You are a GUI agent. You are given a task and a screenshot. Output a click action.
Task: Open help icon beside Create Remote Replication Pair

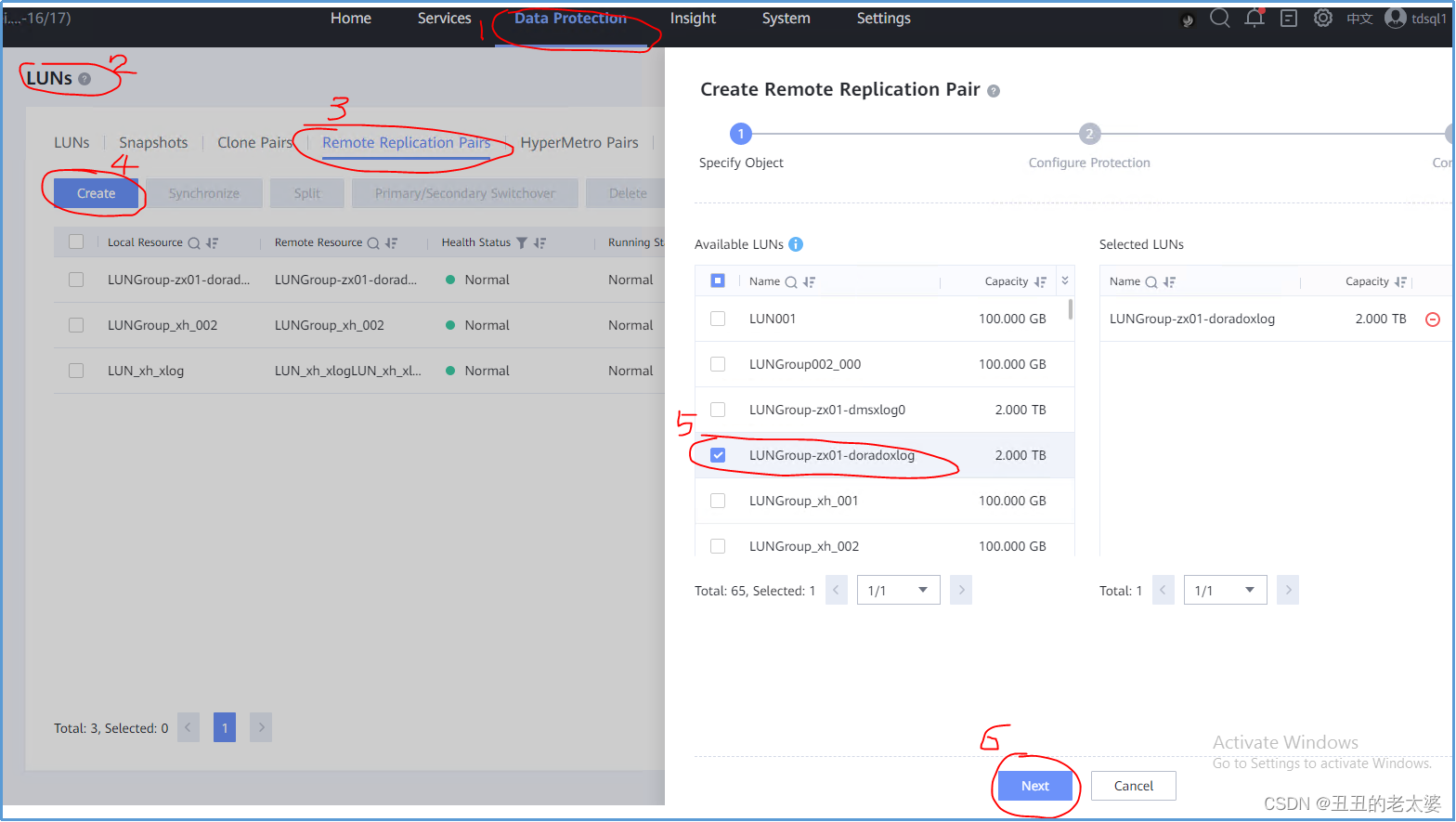[x=994, y=91]
